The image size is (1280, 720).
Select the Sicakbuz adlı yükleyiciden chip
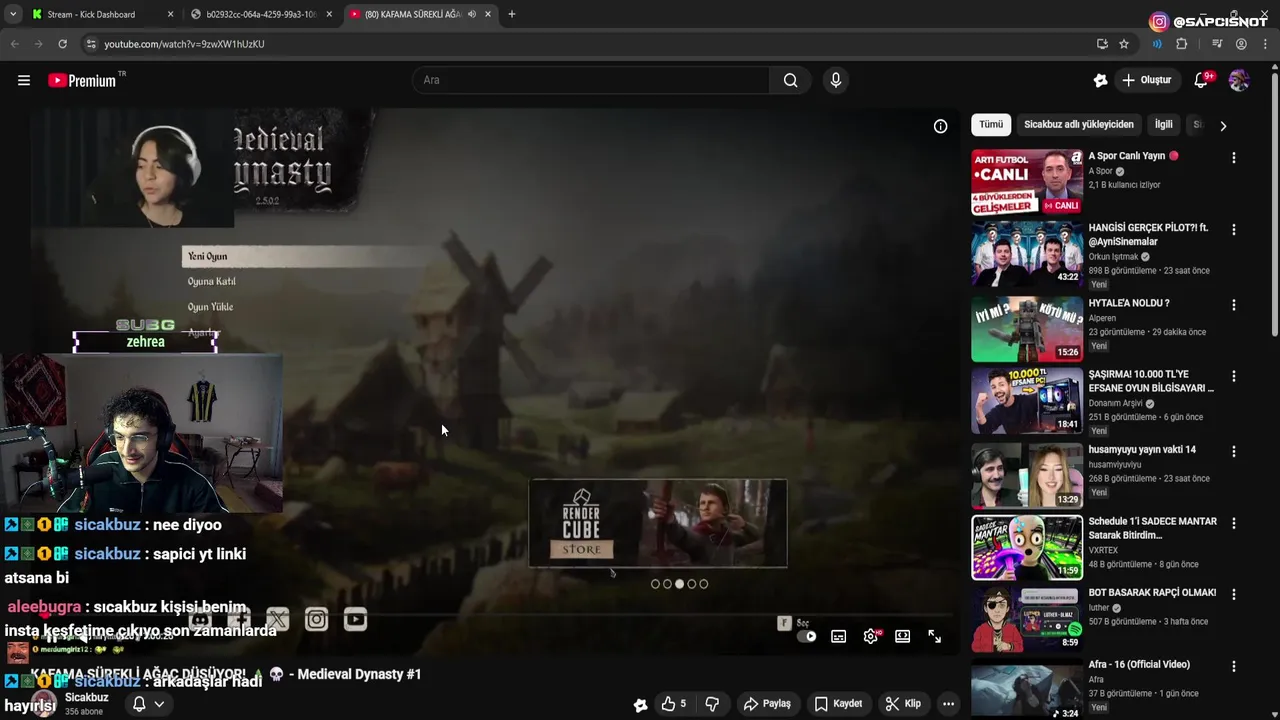[1078, 125]
